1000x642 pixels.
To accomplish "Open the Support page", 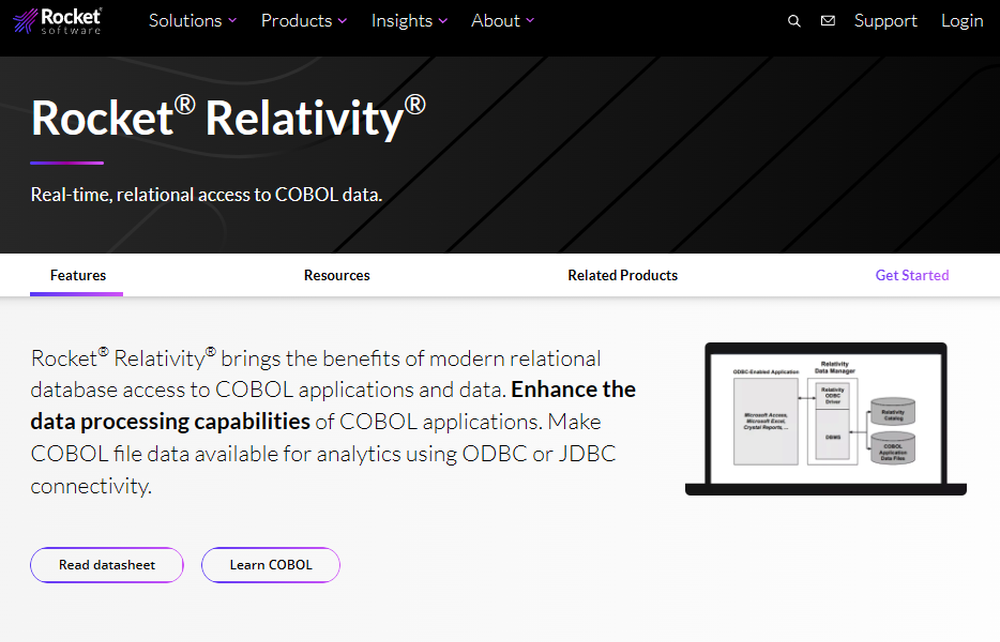I will [x=885, y=20].
